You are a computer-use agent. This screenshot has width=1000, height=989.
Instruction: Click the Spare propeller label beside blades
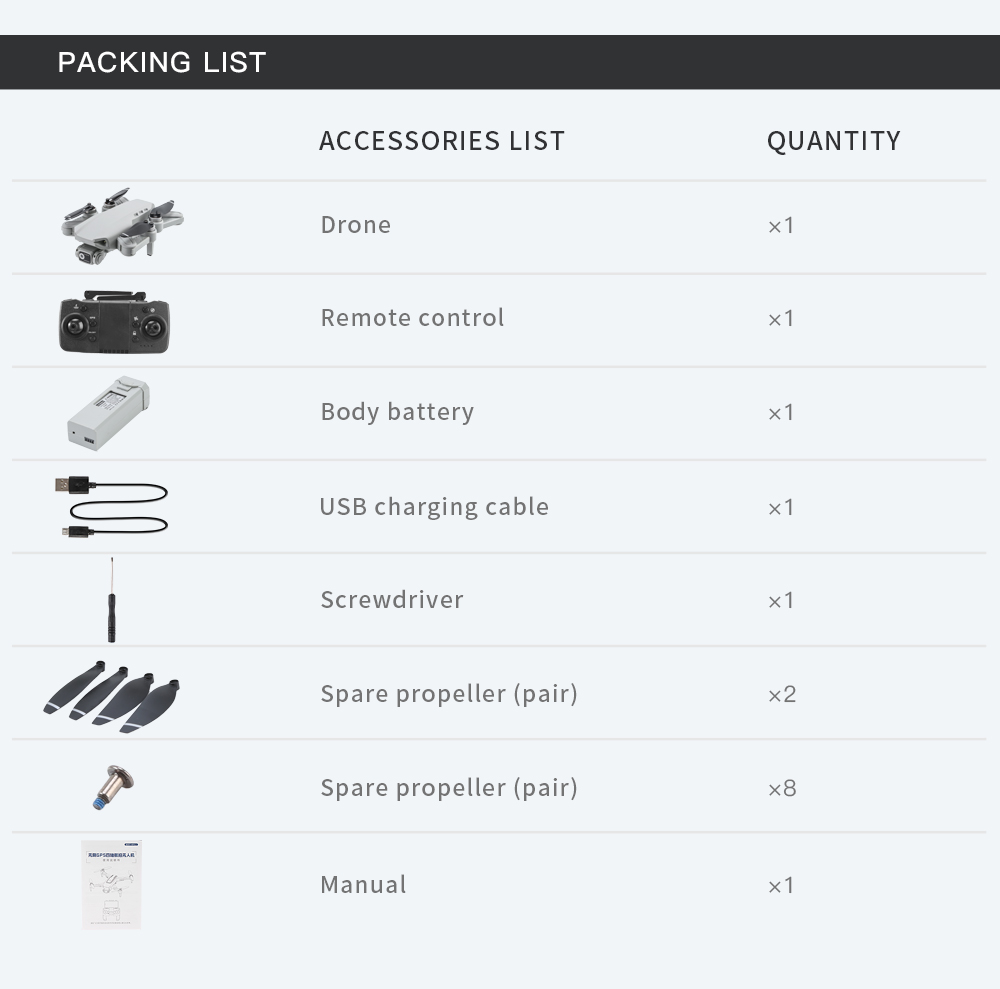(449, 694)
